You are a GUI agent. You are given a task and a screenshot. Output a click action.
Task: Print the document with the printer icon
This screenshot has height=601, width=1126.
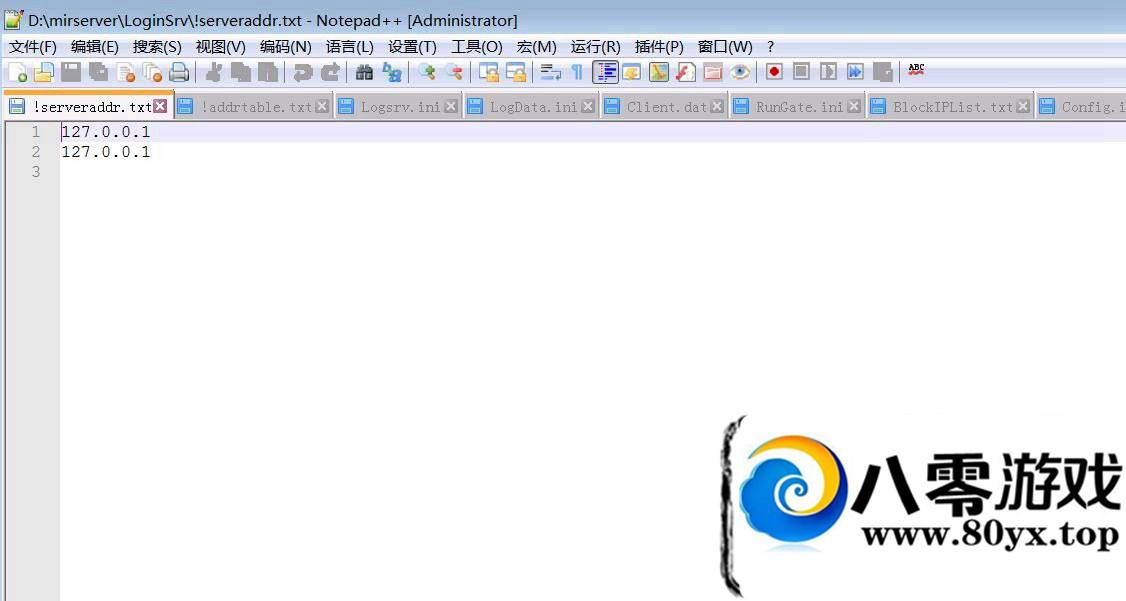click(179, 72)
